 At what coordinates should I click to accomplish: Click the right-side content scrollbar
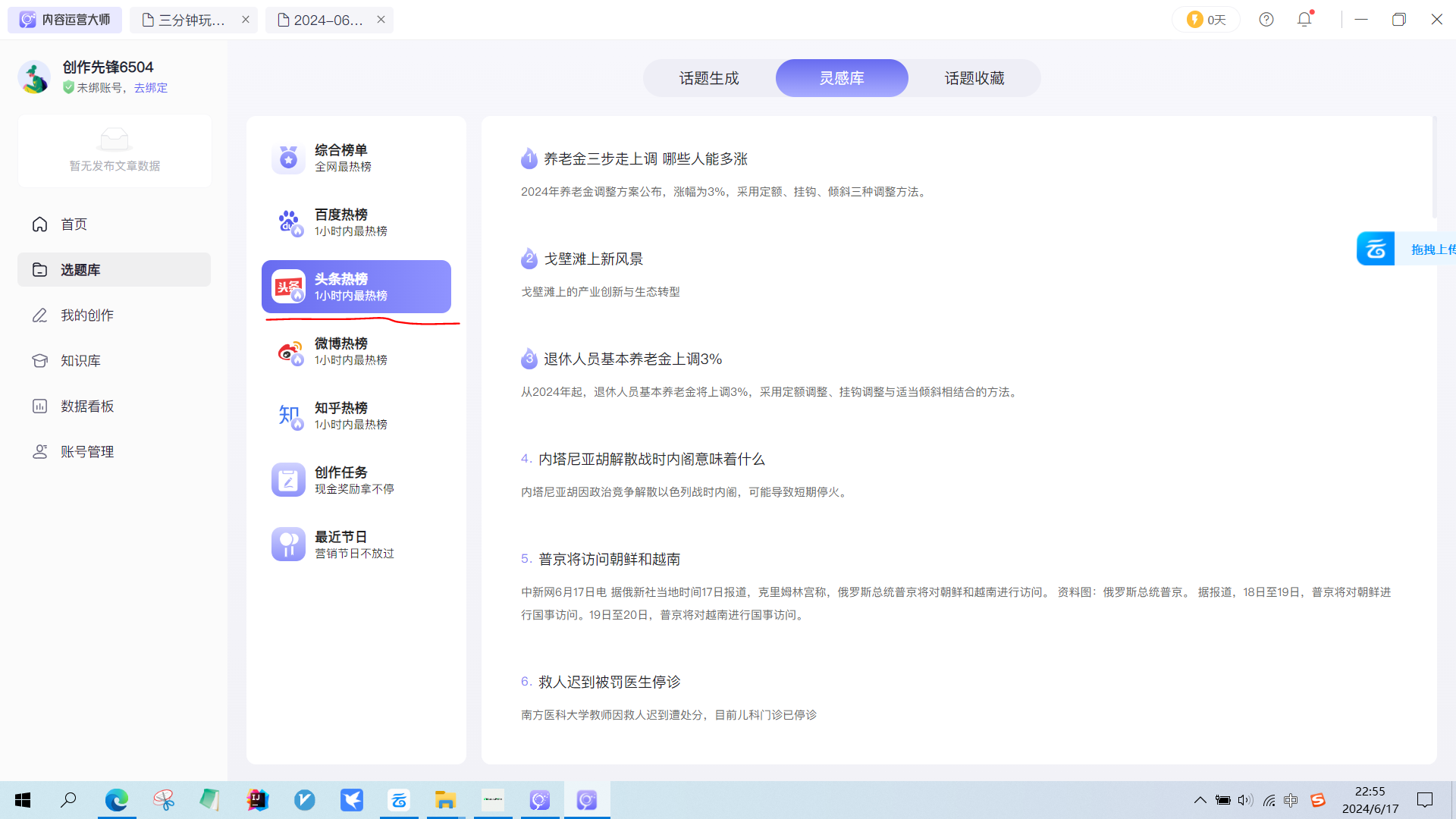tap(1436, 167)
